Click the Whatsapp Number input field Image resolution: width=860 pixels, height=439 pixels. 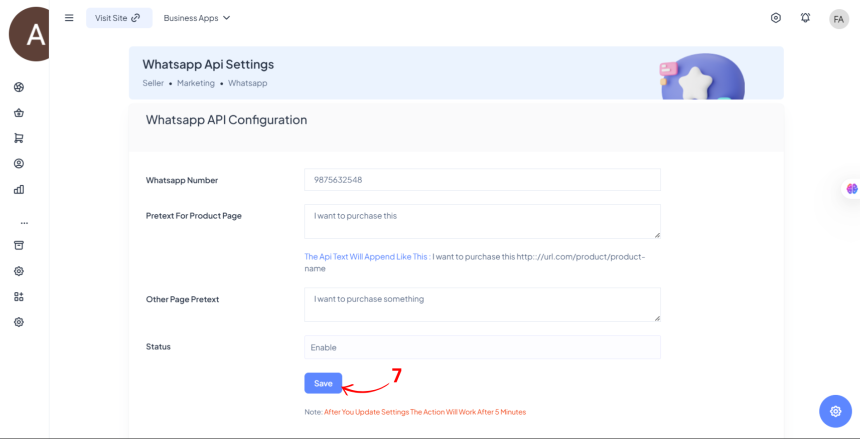coord(482,179)
